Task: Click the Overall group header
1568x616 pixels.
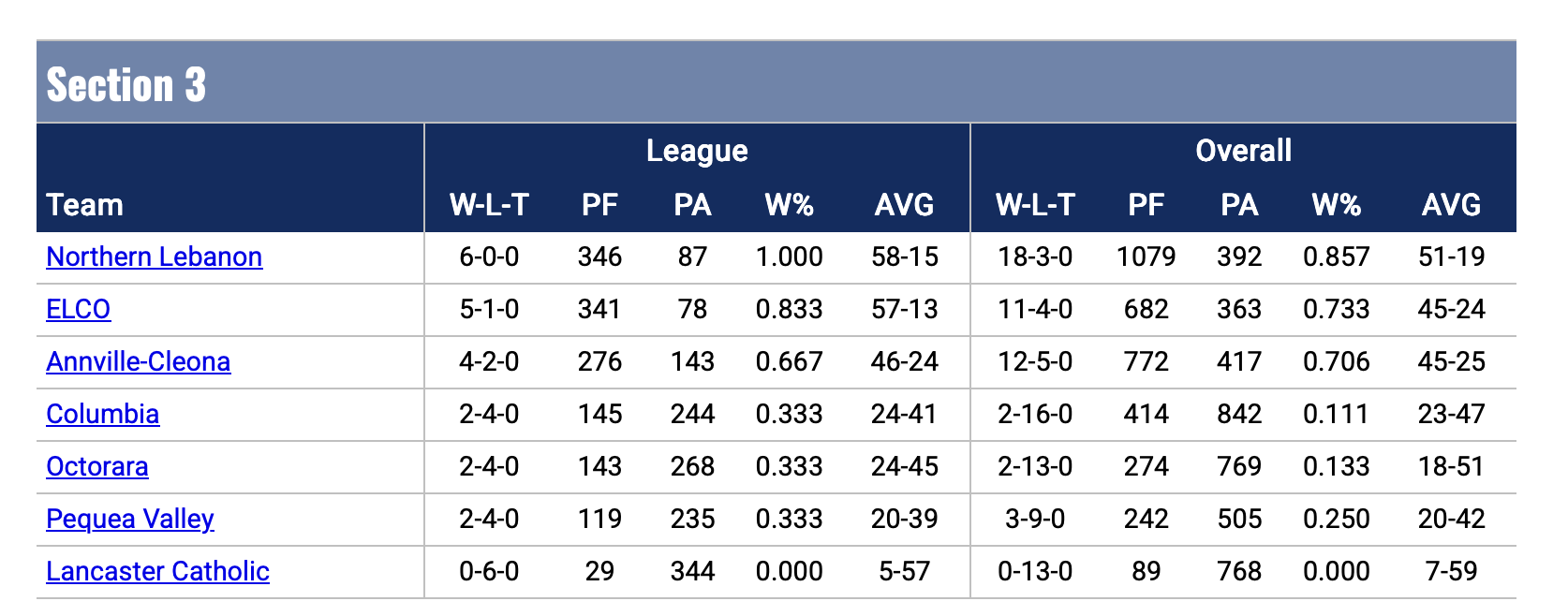Action: [1243, 151]
